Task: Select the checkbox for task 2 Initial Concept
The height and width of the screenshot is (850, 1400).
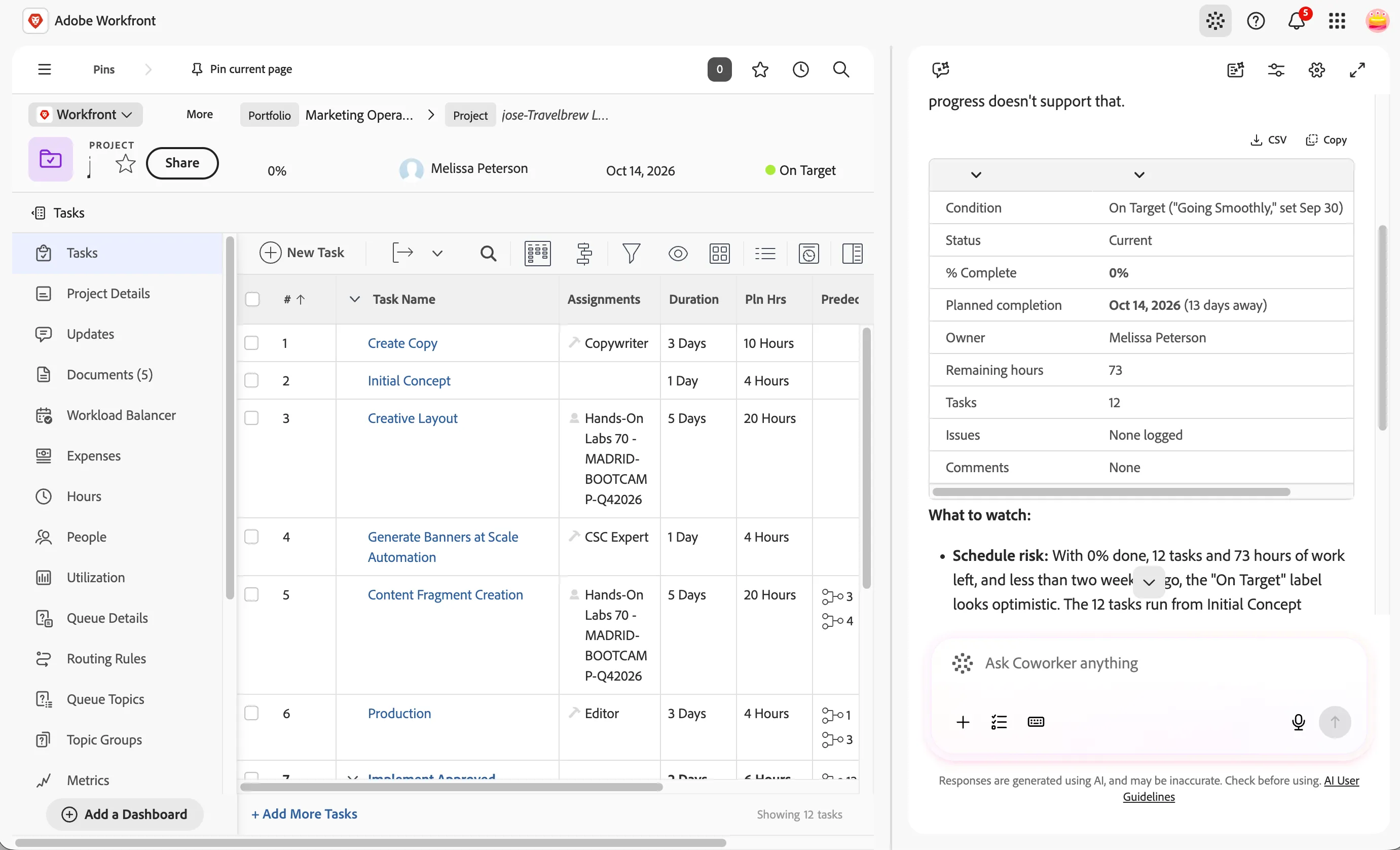Action: tap(251, 380)
